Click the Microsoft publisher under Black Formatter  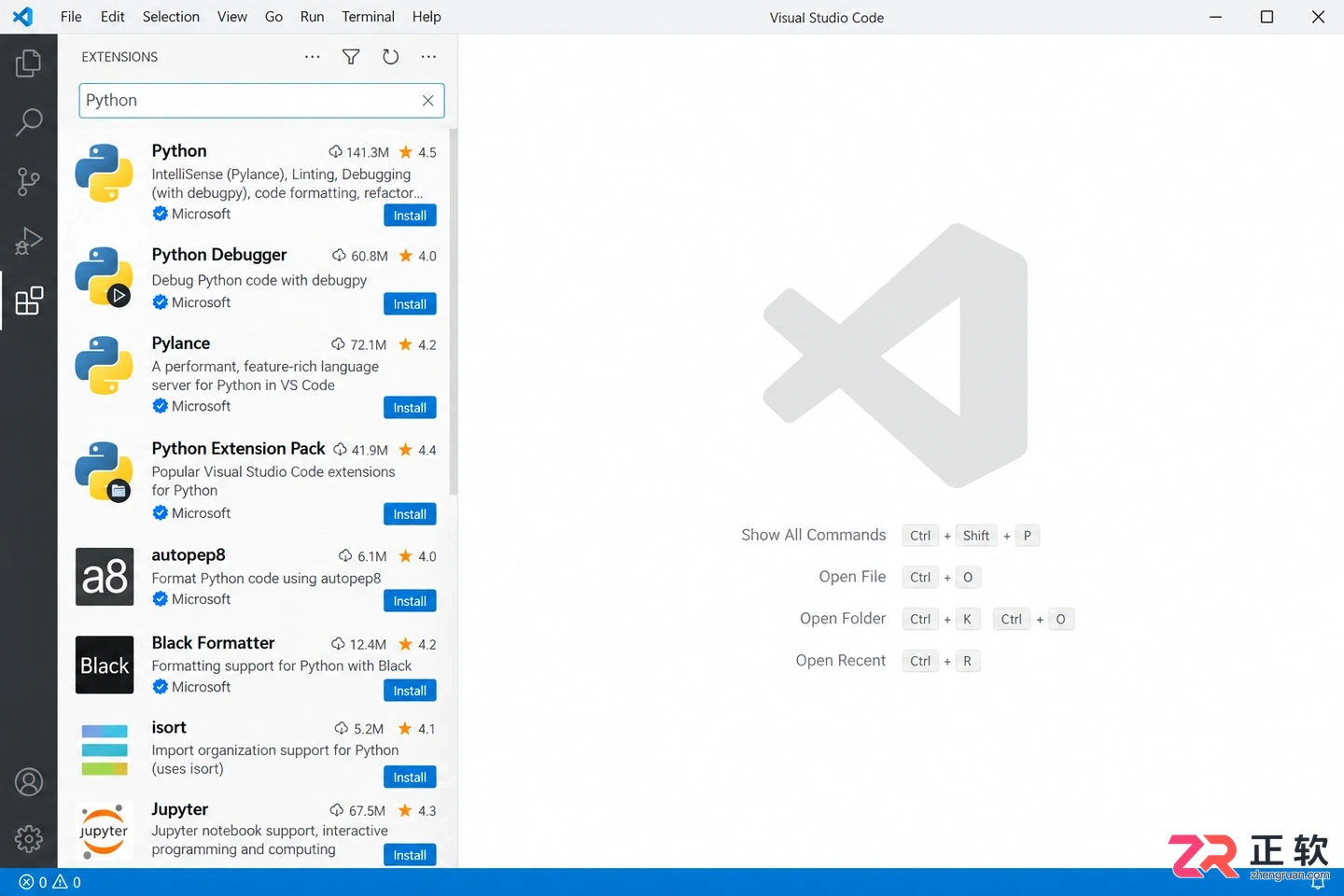tap(201, 687)
